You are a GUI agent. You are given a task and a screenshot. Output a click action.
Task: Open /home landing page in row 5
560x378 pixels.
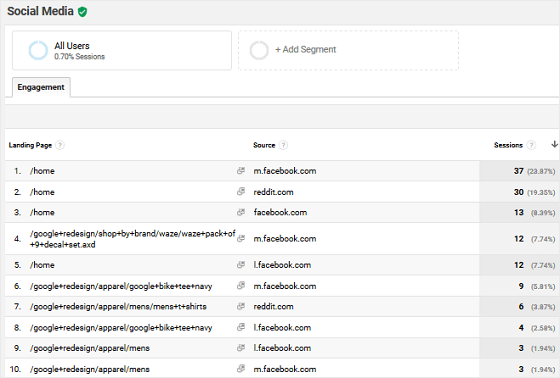coord(42,265)
